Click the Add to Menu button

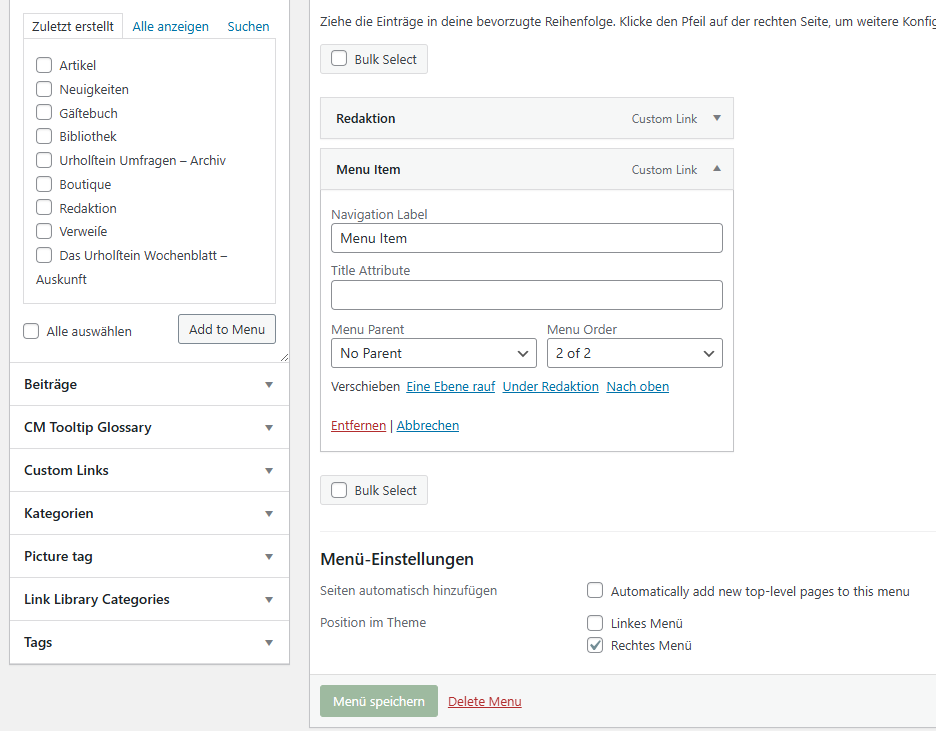tap(227, 329)
